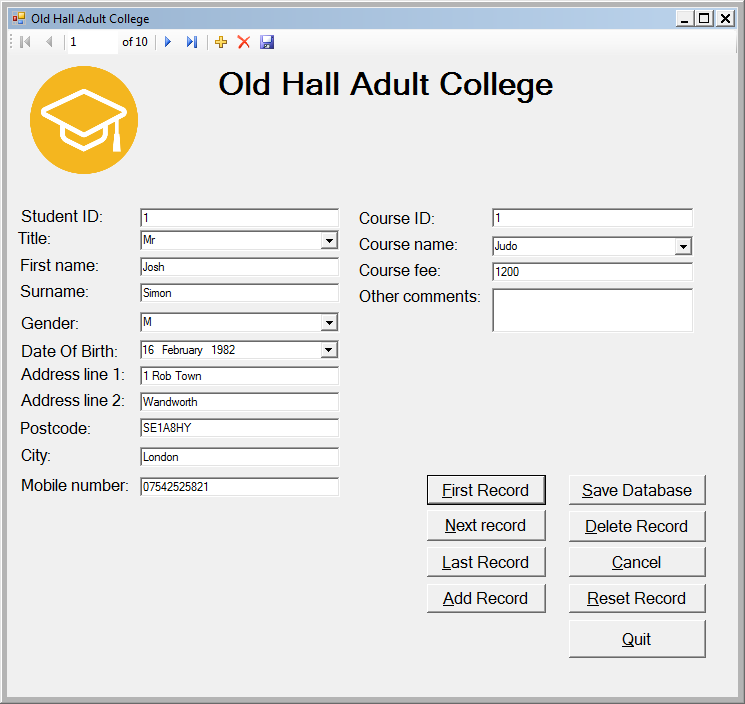Select the day 16 in date picker
The width and height of the screenshot is (745, 704).
[148, 350]
